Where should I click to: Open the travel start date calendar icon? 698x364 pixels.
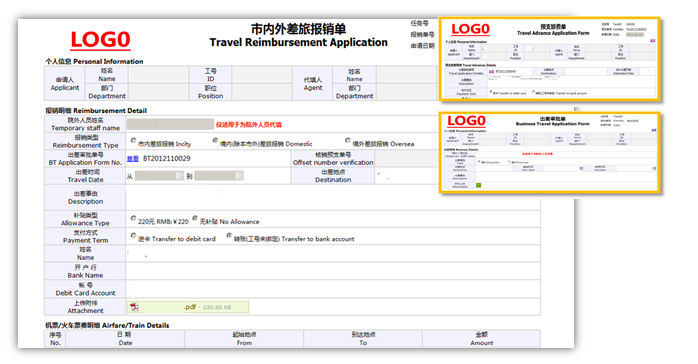(179, 176)
